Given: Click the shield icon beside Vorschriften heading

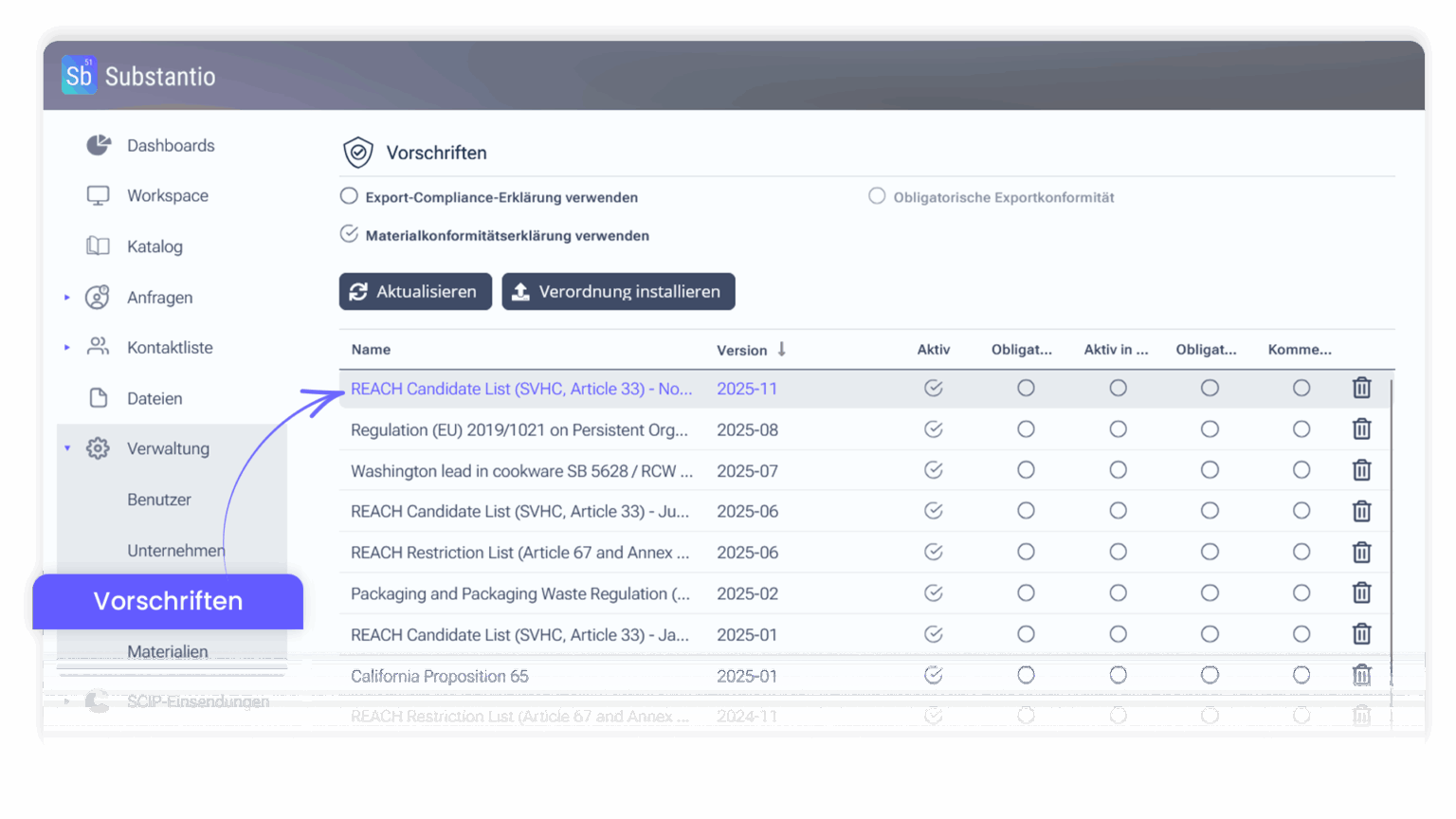Looking at the screenshot, I should pyautogui.click(x=358, y=152).
